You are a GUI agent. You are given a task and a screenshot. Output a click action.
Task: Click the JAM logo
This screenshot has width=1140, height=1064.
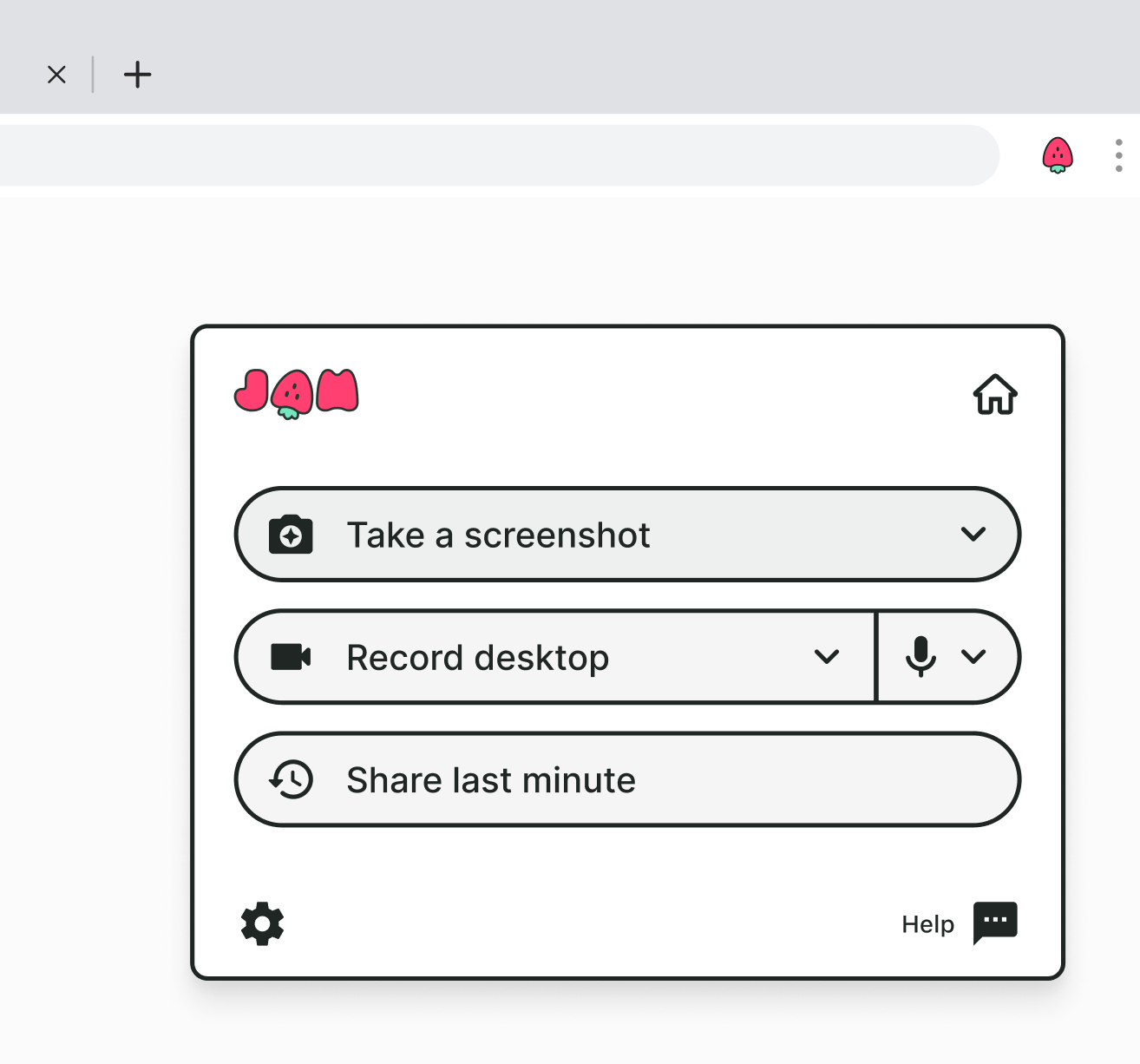tap(297, 394)
